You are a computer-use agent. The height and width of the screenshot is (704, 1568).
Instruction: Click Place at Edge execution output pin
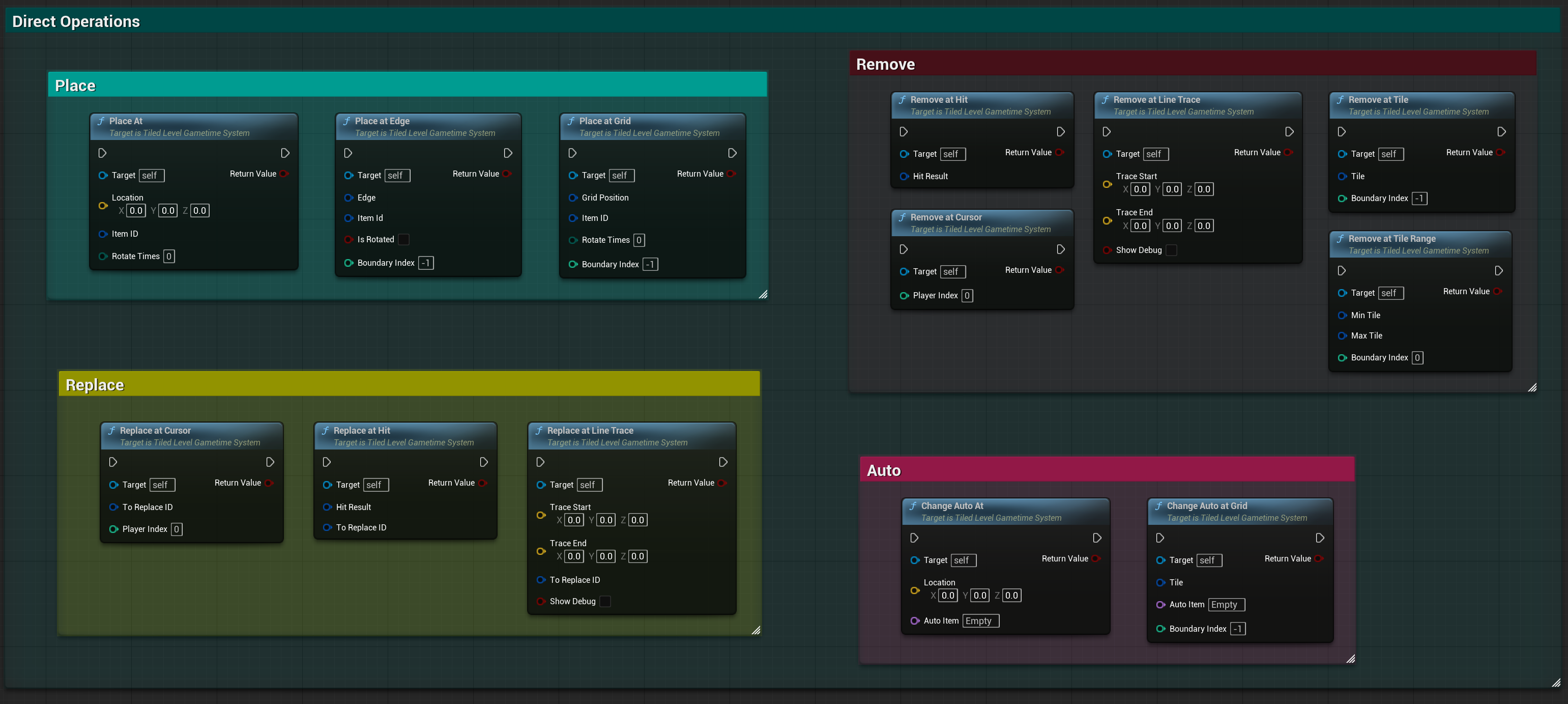[x=508, y=153]
